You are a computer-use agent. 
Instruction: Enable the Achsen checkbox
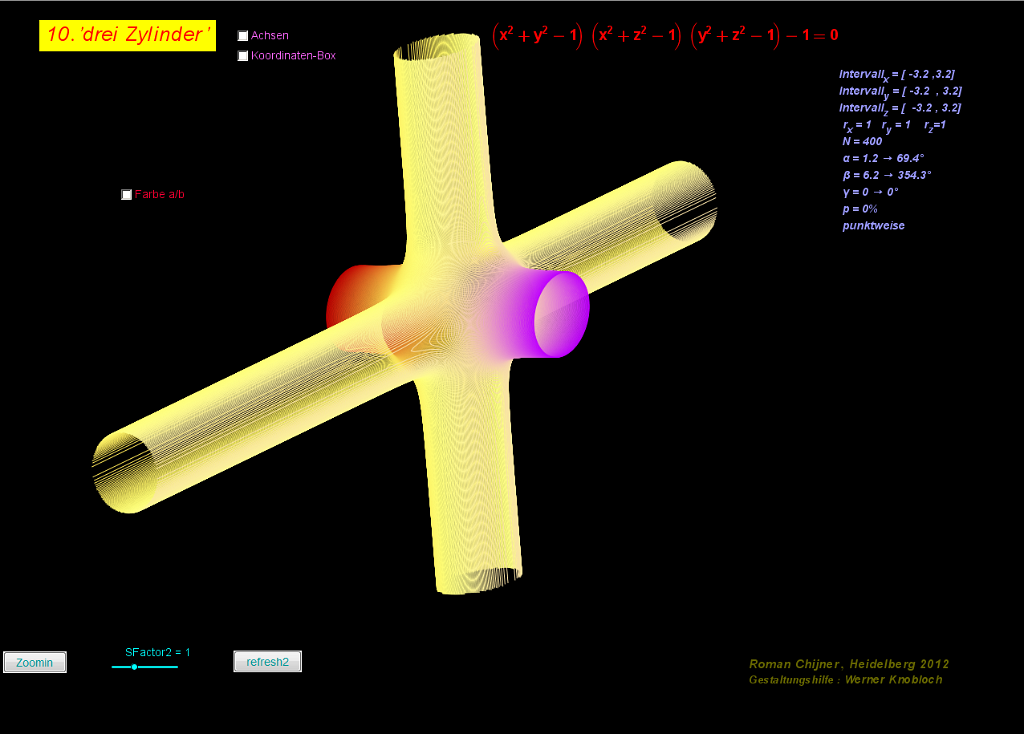pos(243,36)
